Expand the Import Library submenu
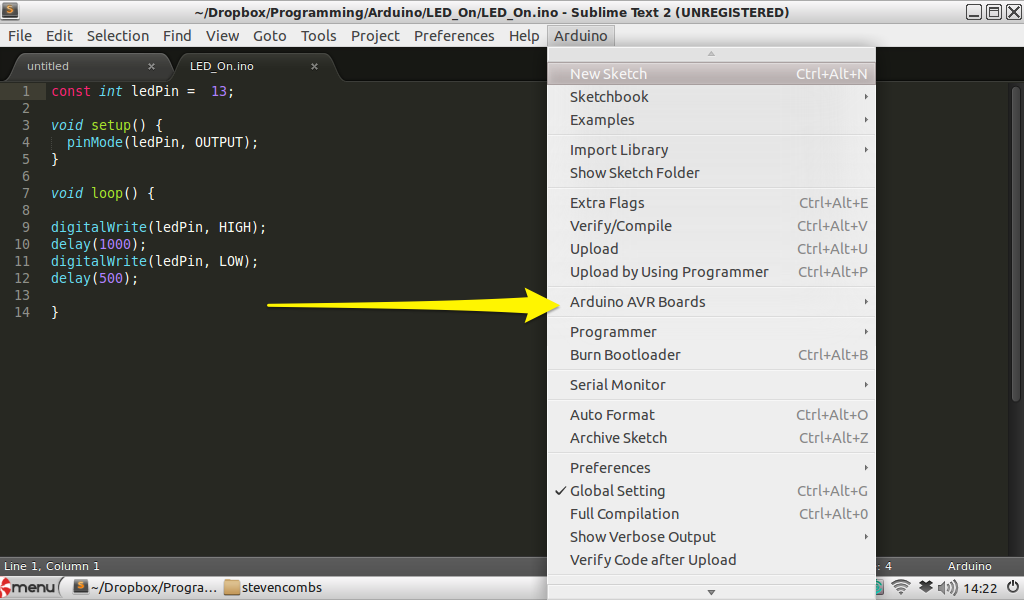This screenshot has width=1024, height=600. tap(711, 150)
